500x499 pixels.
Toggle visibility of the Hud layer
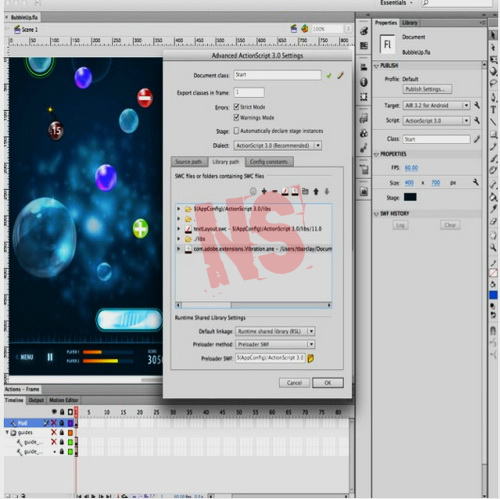[x=54, y=423]
